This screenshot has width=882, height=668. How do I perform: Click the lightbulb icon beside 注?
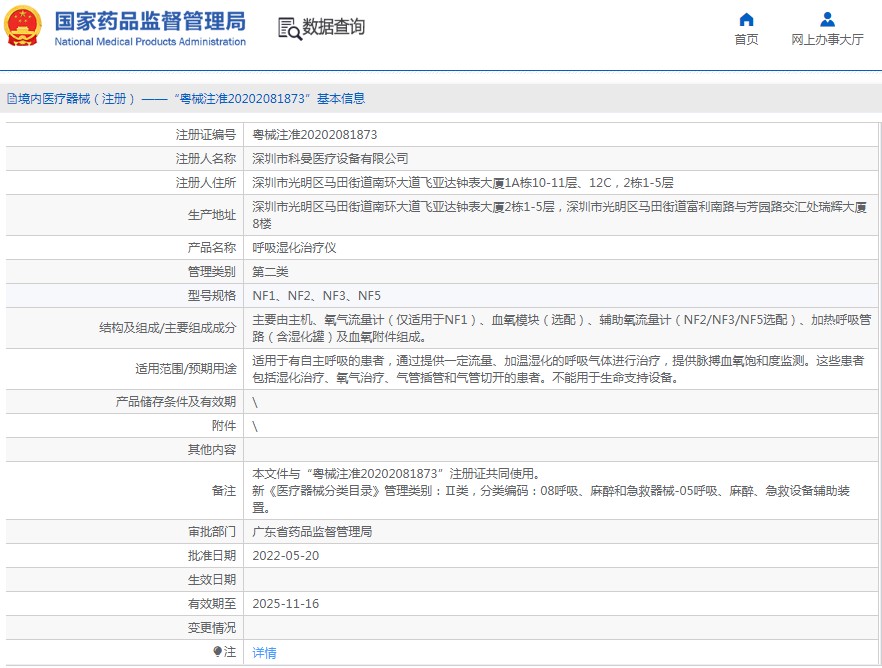218,652
